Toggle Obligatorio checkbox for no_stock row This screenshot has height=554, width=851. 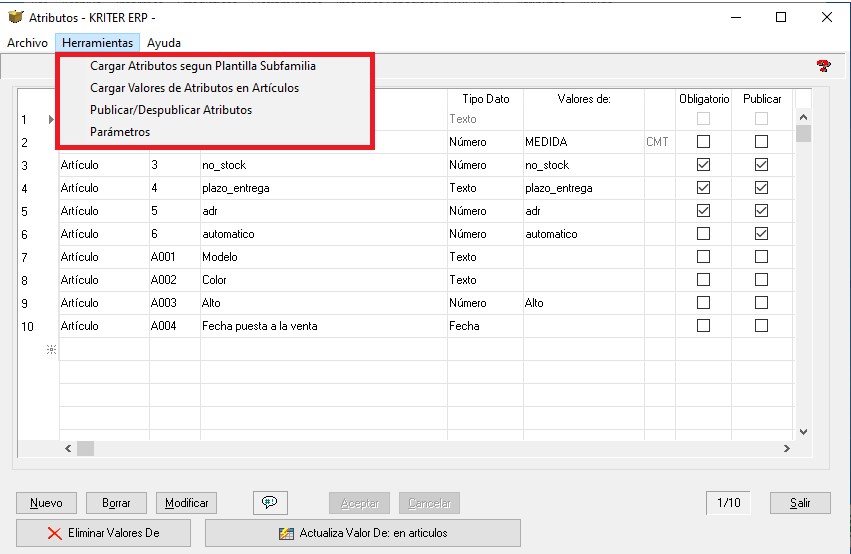703,164
